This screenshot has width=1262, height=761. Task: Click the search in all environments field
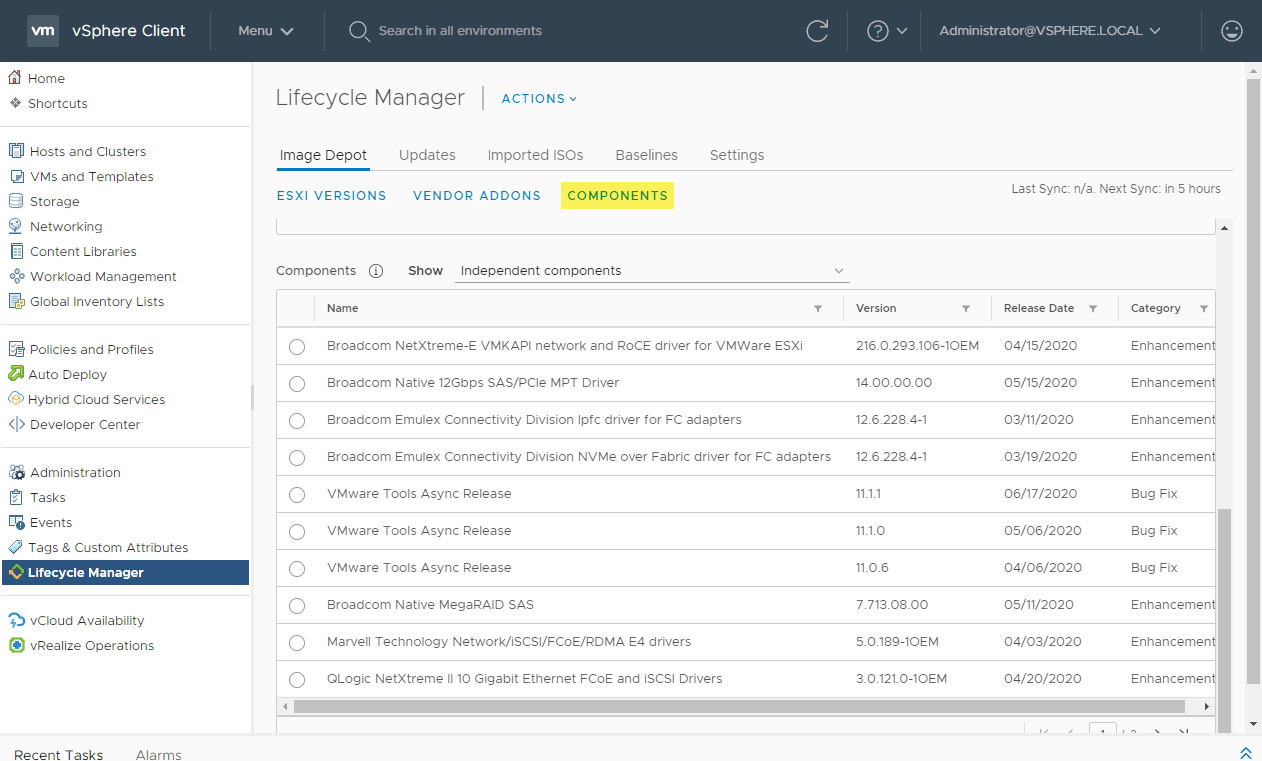[x=460, y=31]
